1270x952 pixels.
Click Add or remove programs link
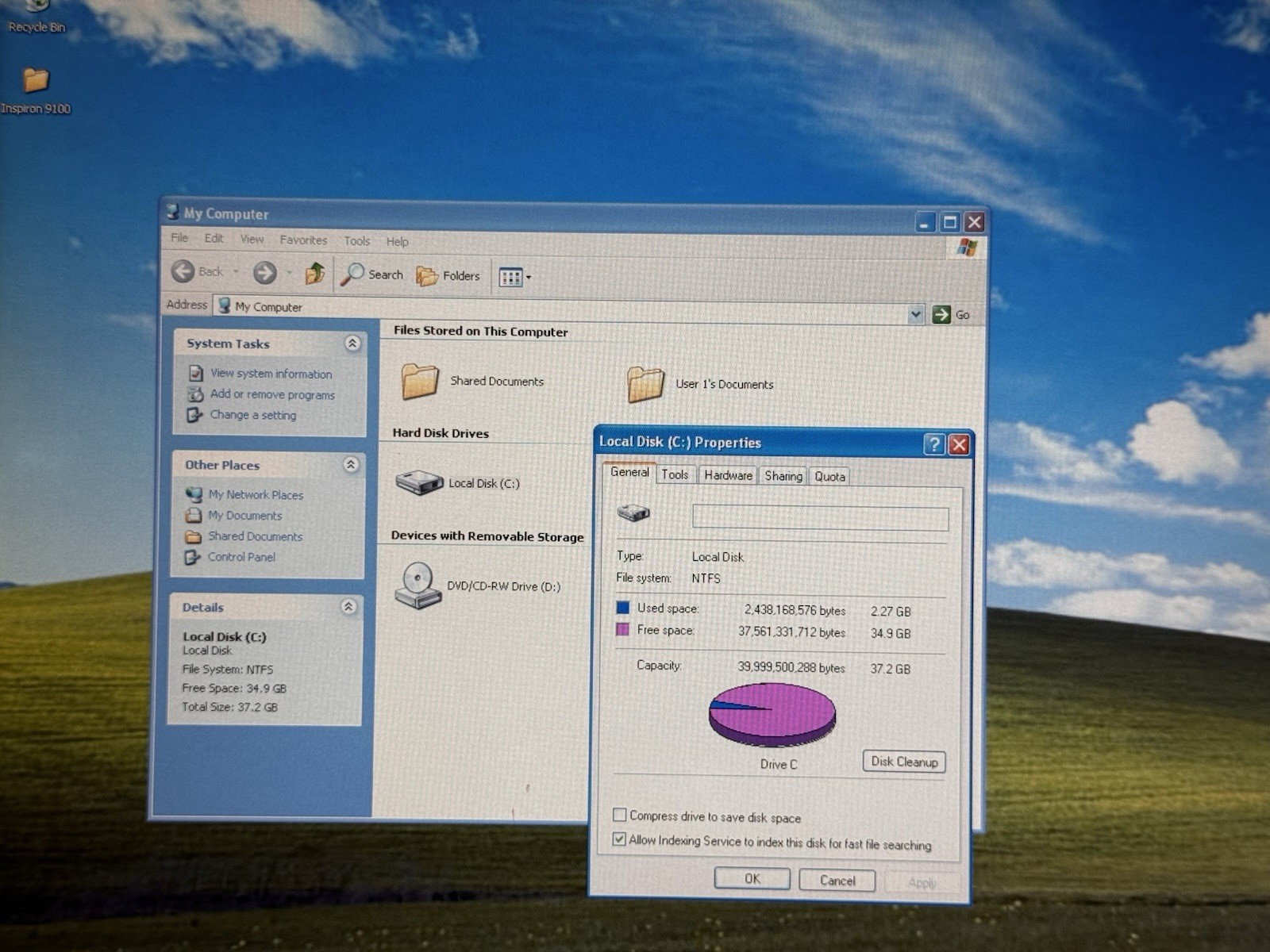coord(272,394)
